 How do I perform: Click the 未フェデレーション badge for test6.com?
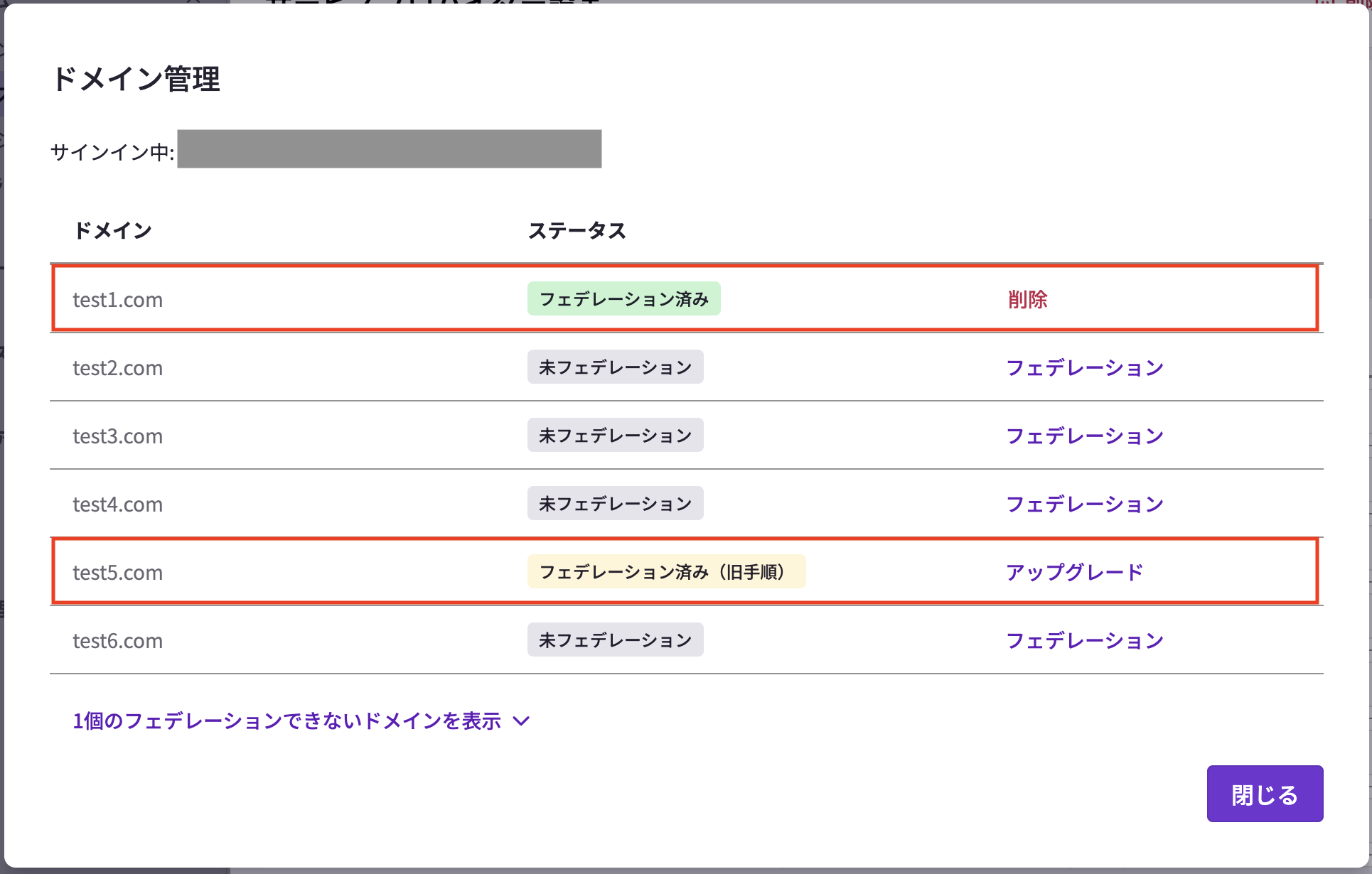click(615, 640)
